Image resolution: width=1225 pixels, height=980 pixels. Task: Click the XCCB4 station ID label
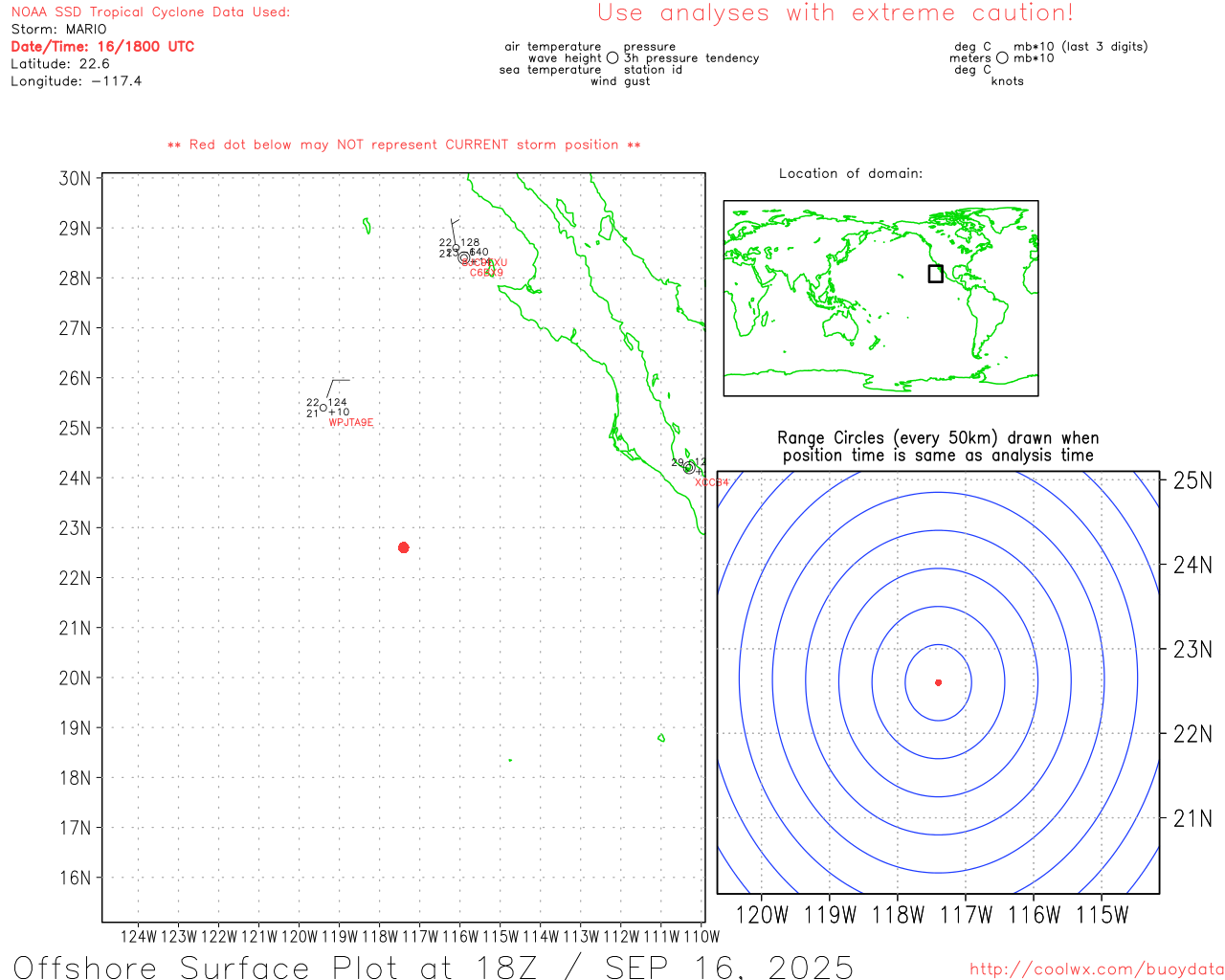pos(712,482)
